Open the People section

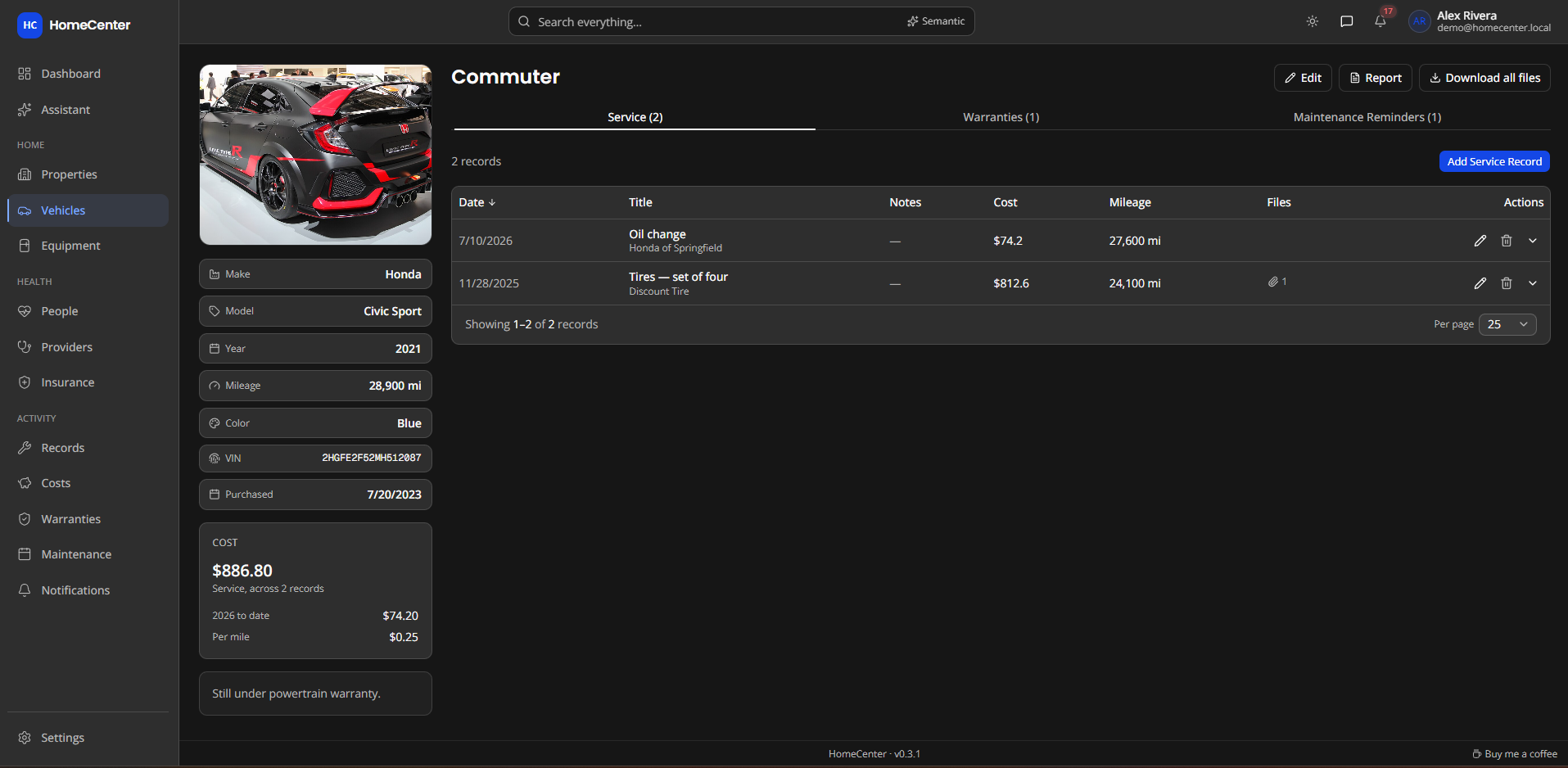pyautogui.click(x=88, y=311)
